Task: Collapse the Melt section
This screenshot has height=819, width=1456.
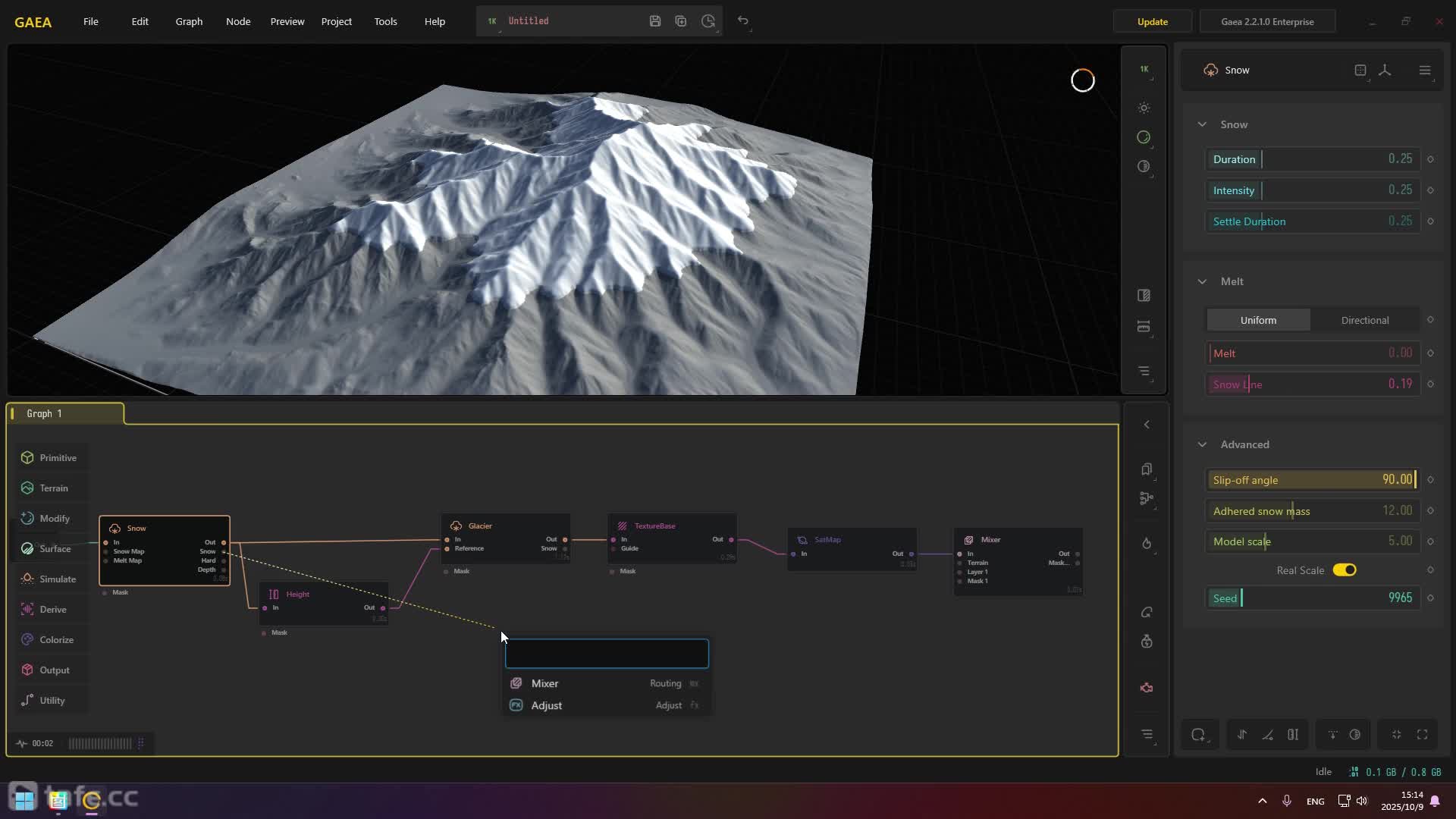Action: coord(1202,281)
